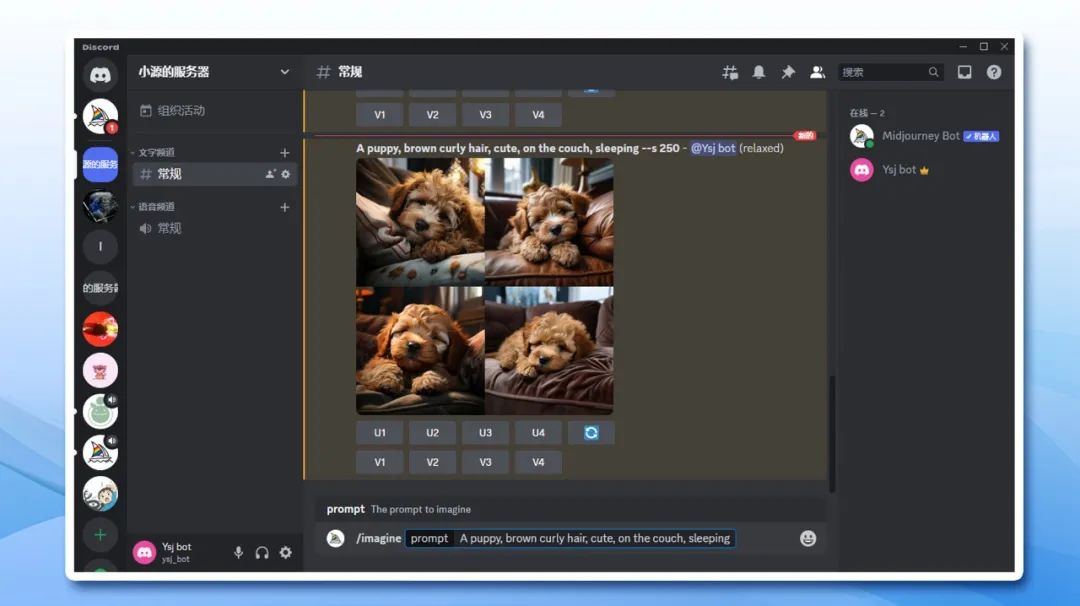Click lower V1 variation button
Viewport: 1080px width, 606px height.
[380, 462]
